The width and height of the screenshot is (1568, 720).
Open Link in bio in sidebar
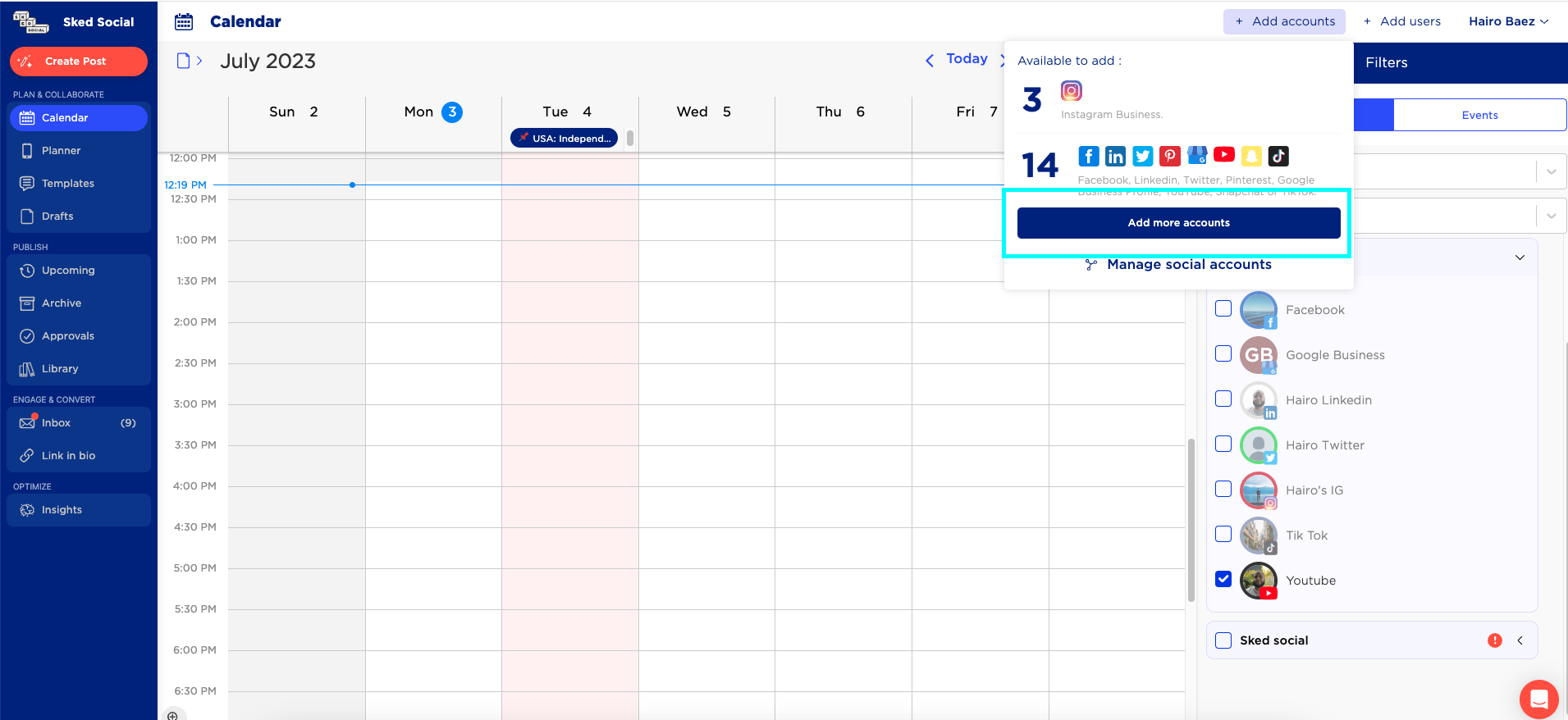pyautogui.click(x=79, y=456)
